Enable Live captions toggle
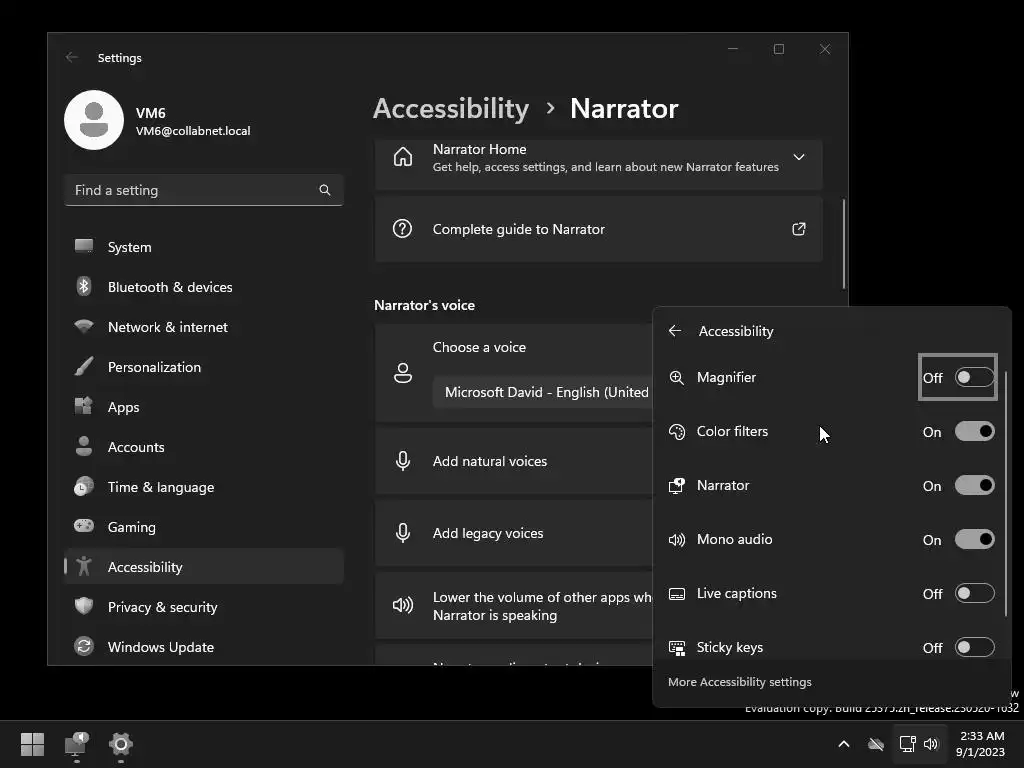Viewport: 1024px width, 768px height. point(974,594)
